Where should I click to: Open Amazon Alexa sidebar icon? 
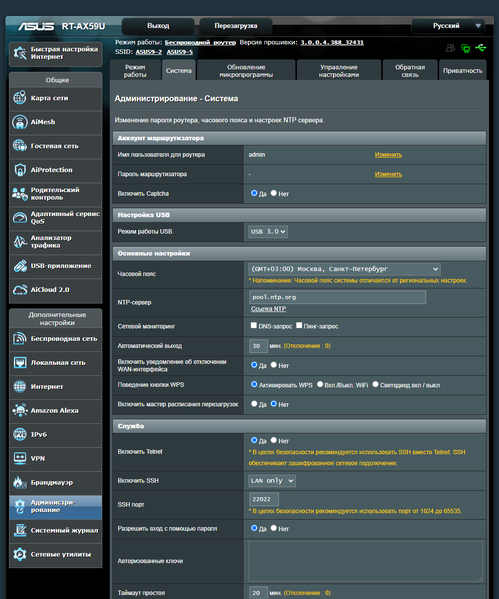click(x=20, y=410)
